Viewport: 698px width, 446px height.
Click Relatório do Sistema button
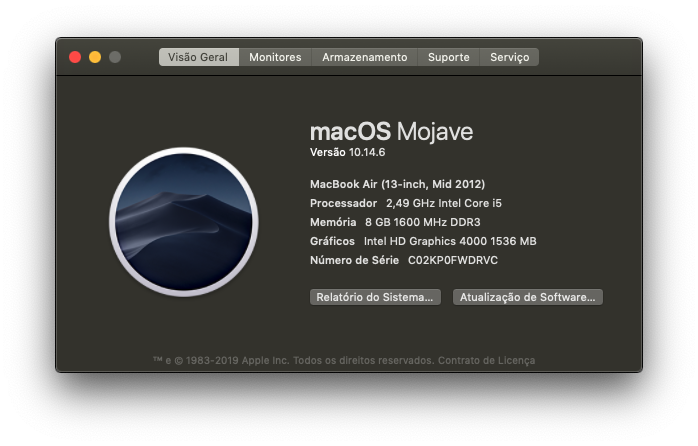point(375,297)
